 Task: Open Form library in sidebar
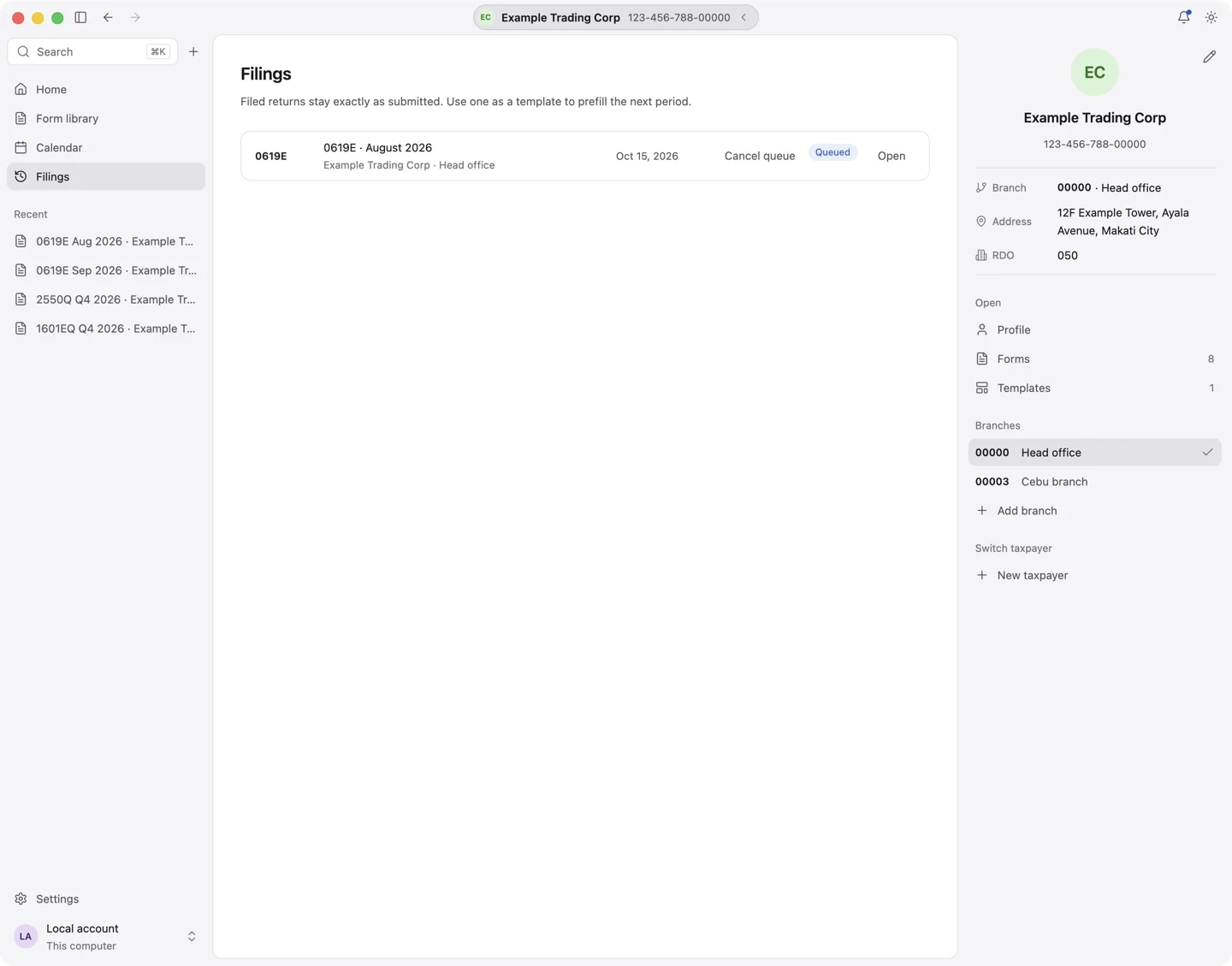click(106, 118)
